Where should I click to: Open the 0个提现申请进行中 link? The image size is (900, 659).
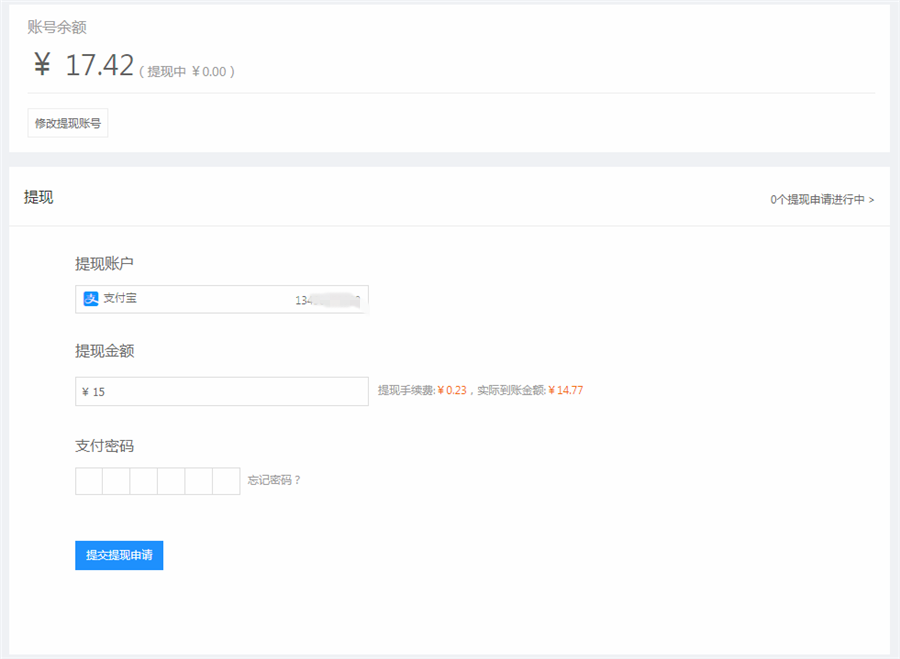(822, 200)
